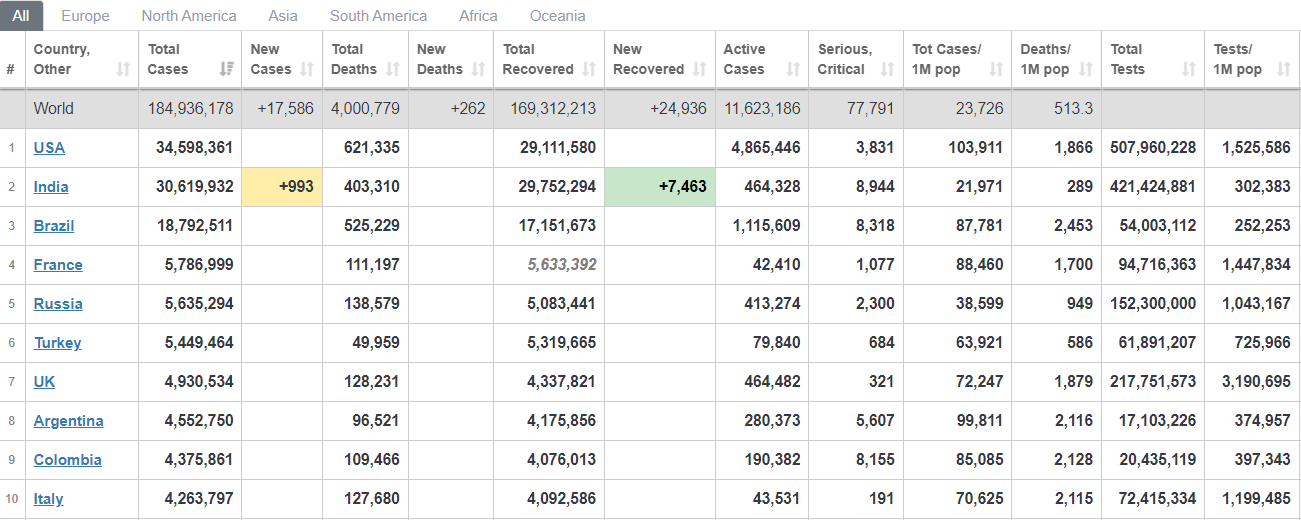Sort by Serious, Critical arrows icon

(887, 69)
